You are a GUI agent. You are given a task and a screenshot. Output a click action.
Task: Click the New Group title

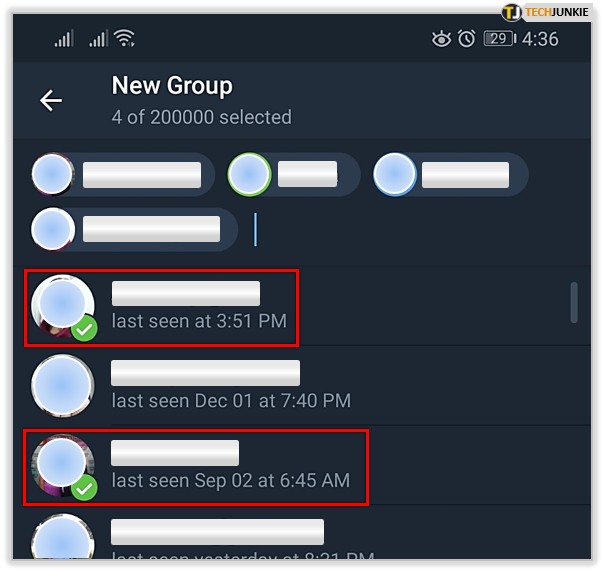[172, 85]
